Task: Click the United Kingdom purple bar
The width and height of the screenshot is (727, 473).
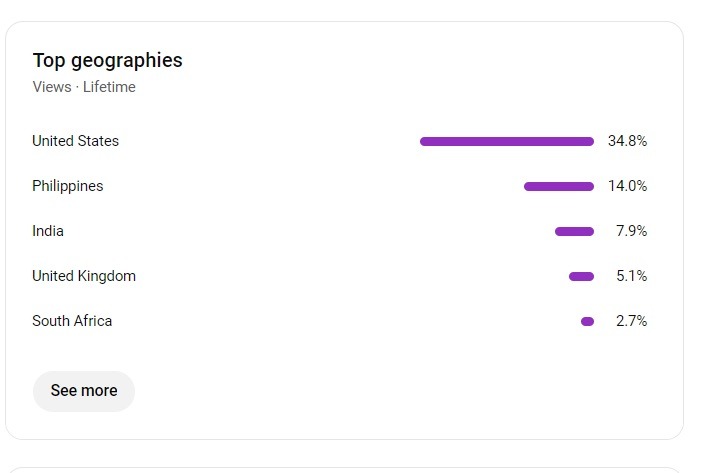Action: coord(581,276)
